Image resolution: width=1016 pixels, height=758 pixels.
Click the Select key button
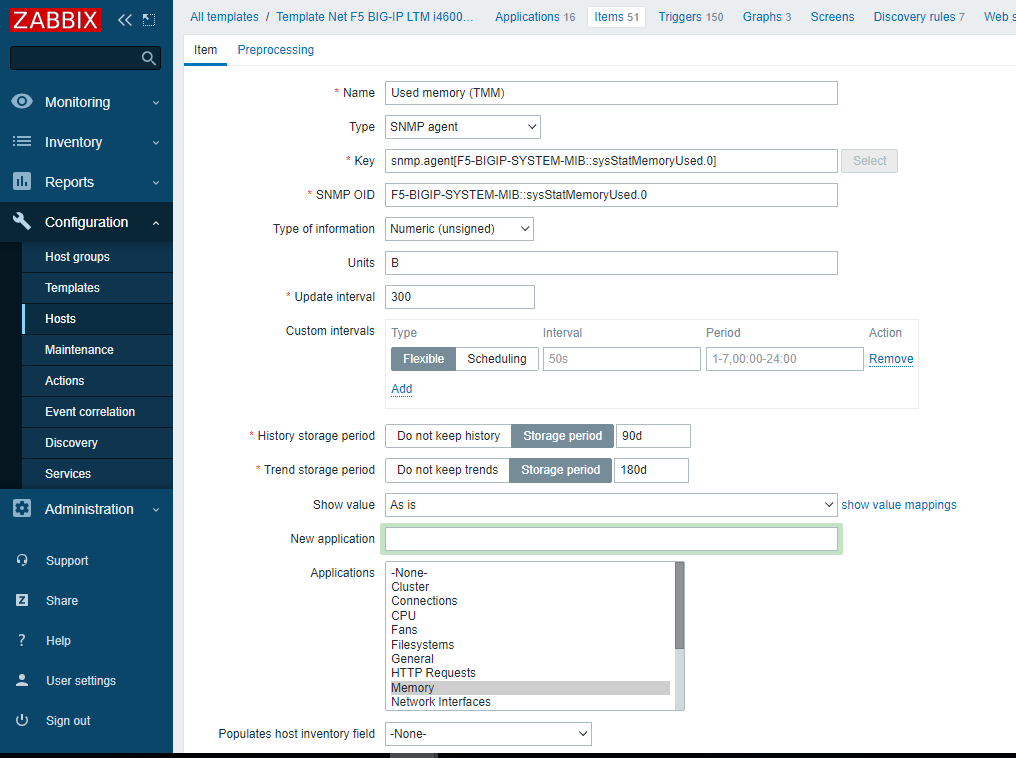[869, 161]
